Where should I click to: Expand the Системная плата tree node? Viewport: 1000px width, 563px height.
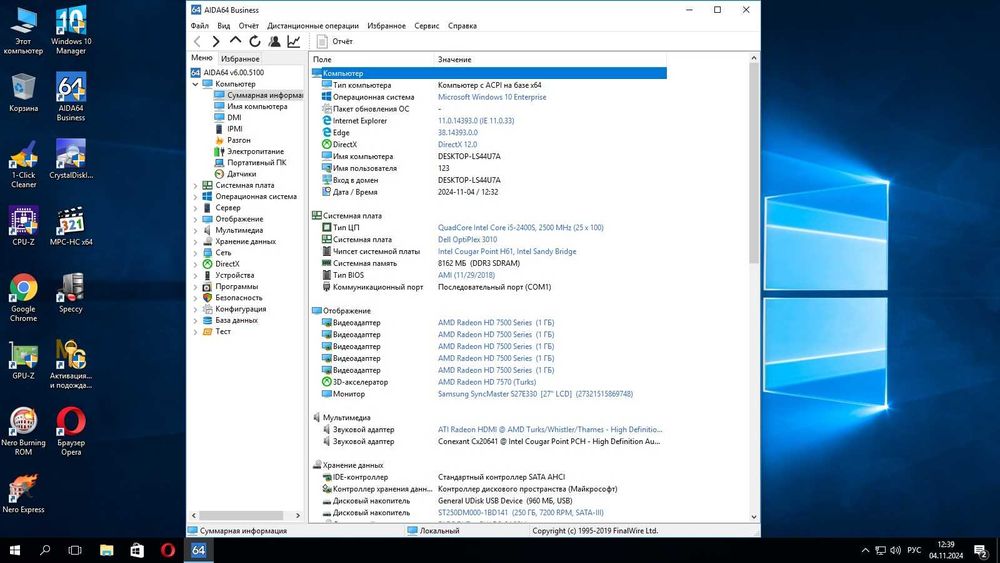coord(196,186)
